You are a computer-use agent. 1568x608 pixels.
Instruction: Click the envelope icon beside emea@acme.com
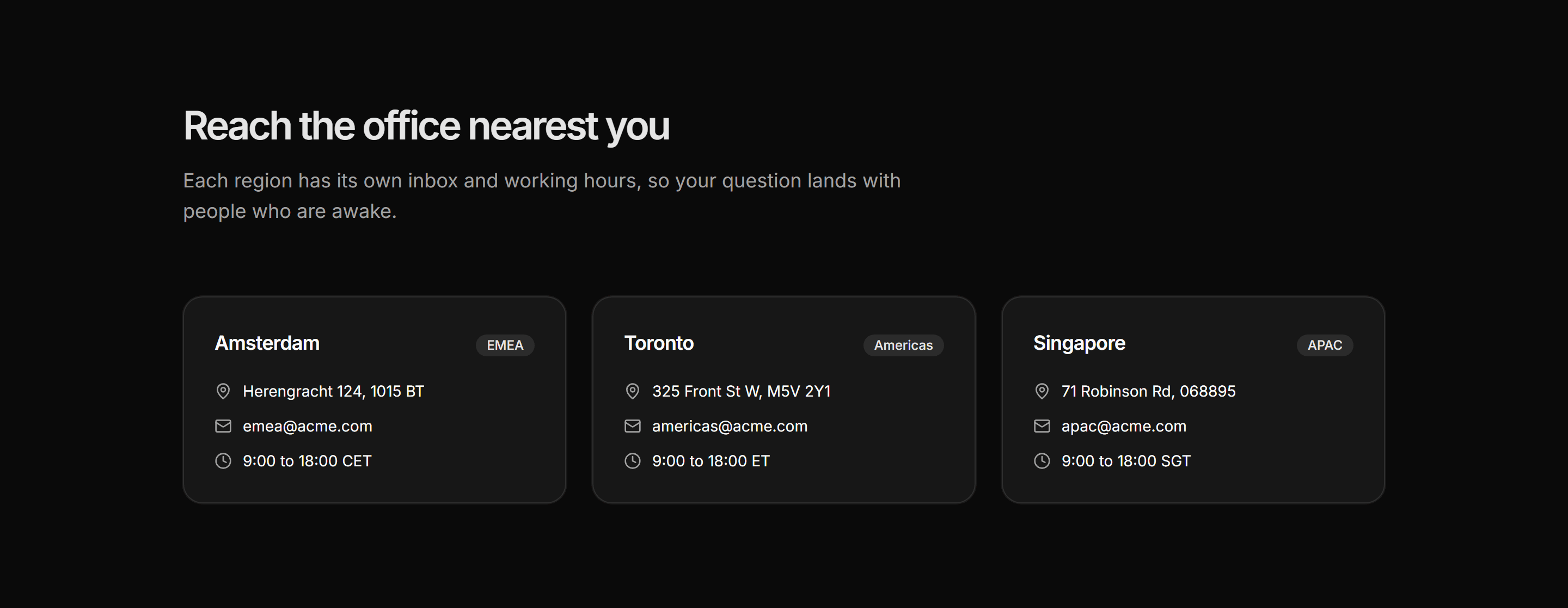(223, 427)
